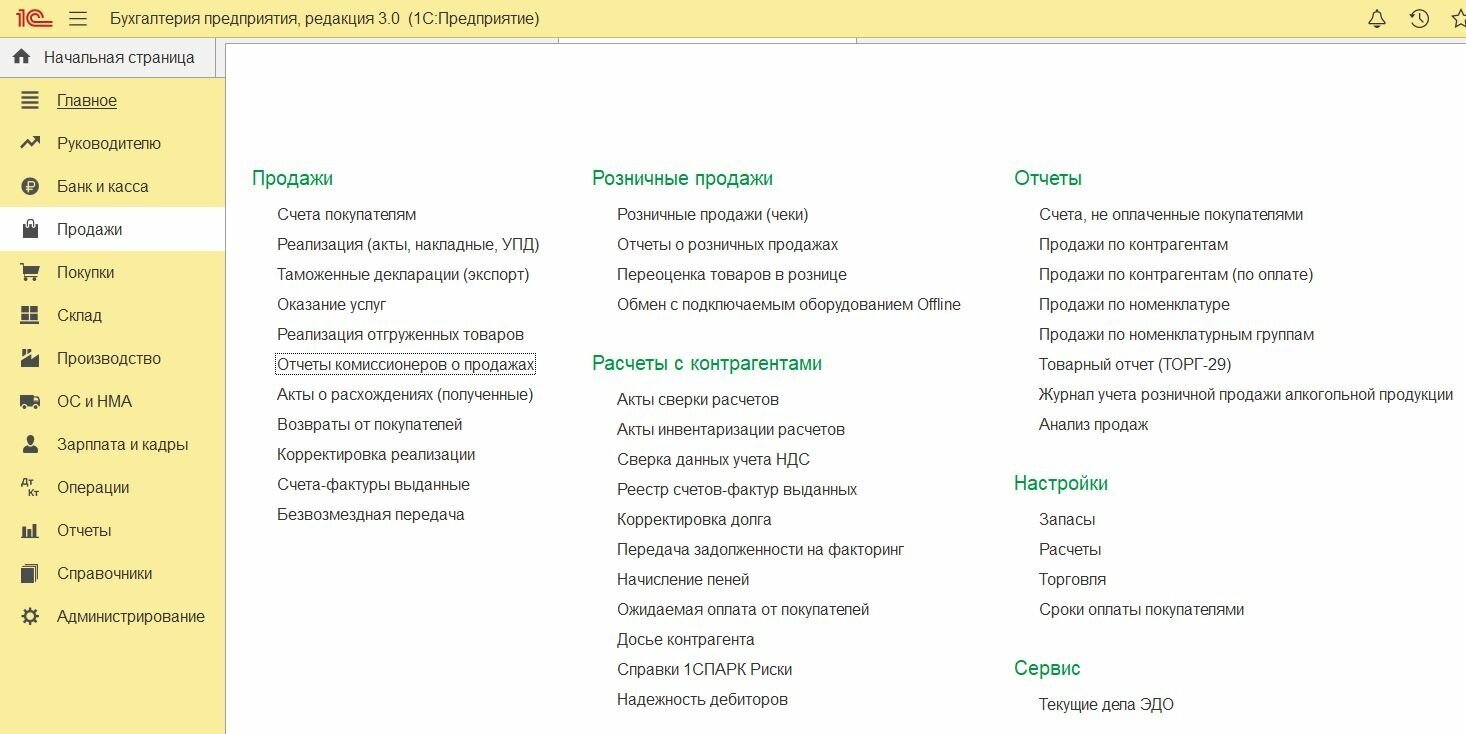Open Товарный отчет (ТОРГ-29)
The image size is (1466, 734).
click(x=1135, y=364)
